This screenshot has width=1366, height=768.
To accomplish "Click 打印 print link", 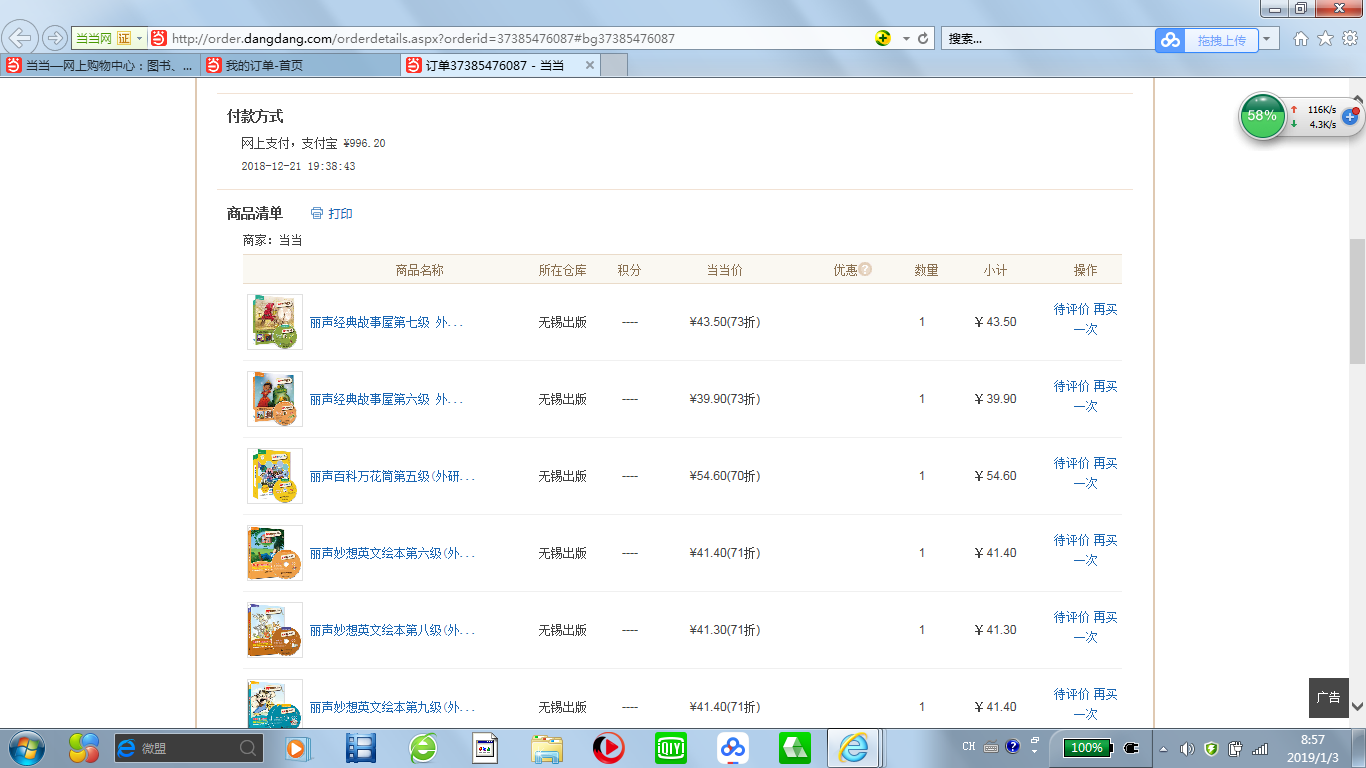I will point(341,214).
